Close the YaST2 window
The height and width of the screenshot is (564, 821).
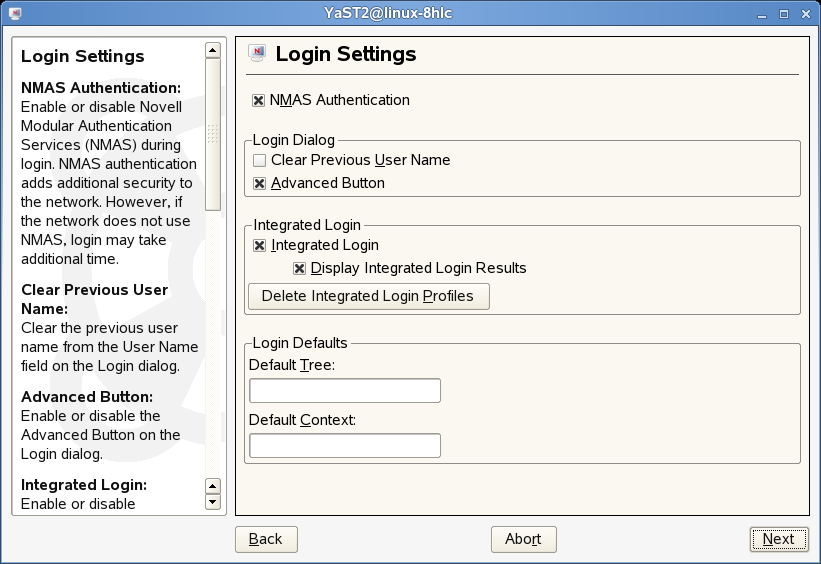pos(805,13)
